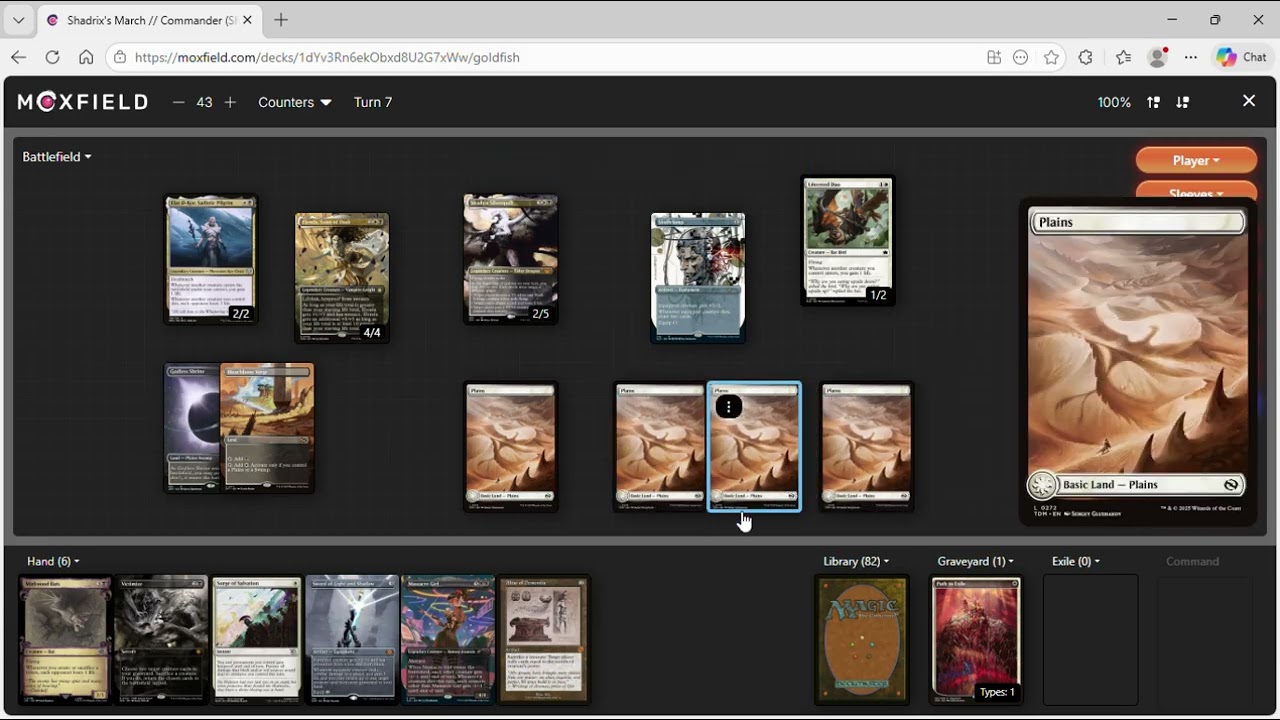The image size is (1280, 720).
Task: Select the Bat creature card in hand
Action: 65,640
